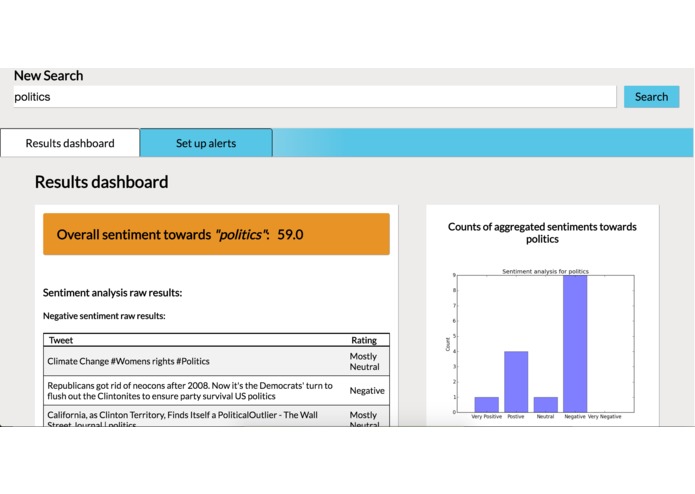
Task: Click the Very Positive bar in chart
Action: point(487,405)
